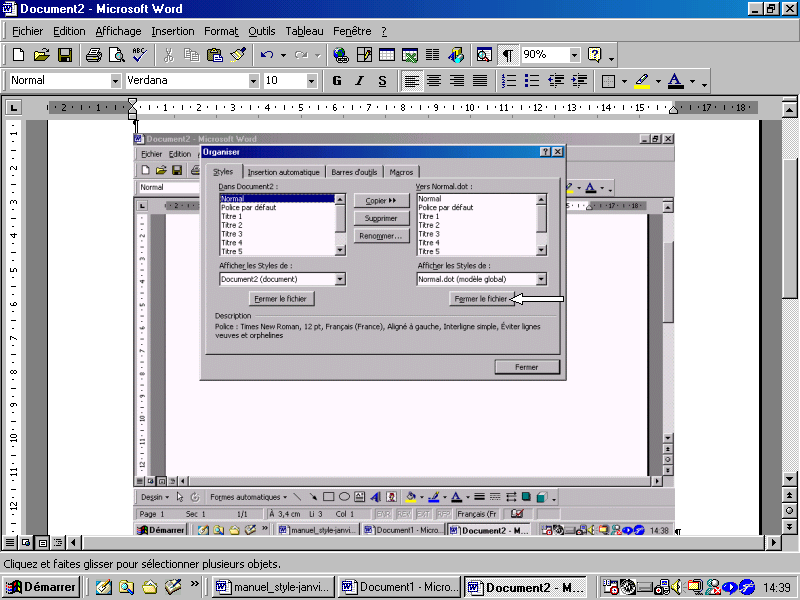Open the Verdana font dropdown
Image resolution: width=800 pixels, height=600 pixels.
click(254, 81)
